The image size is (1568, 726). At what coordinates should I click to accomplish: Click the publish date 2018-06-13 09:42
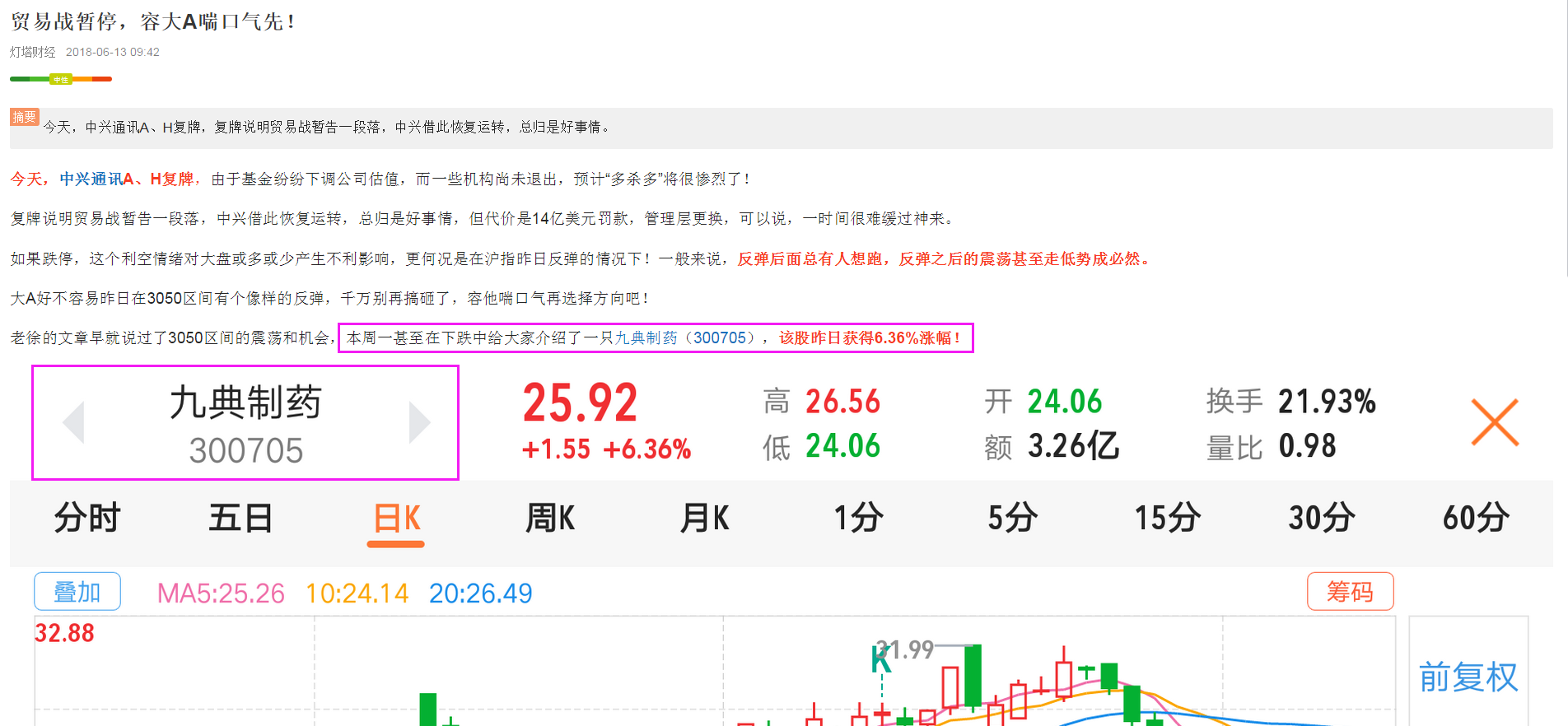click(x=113, y=52)
